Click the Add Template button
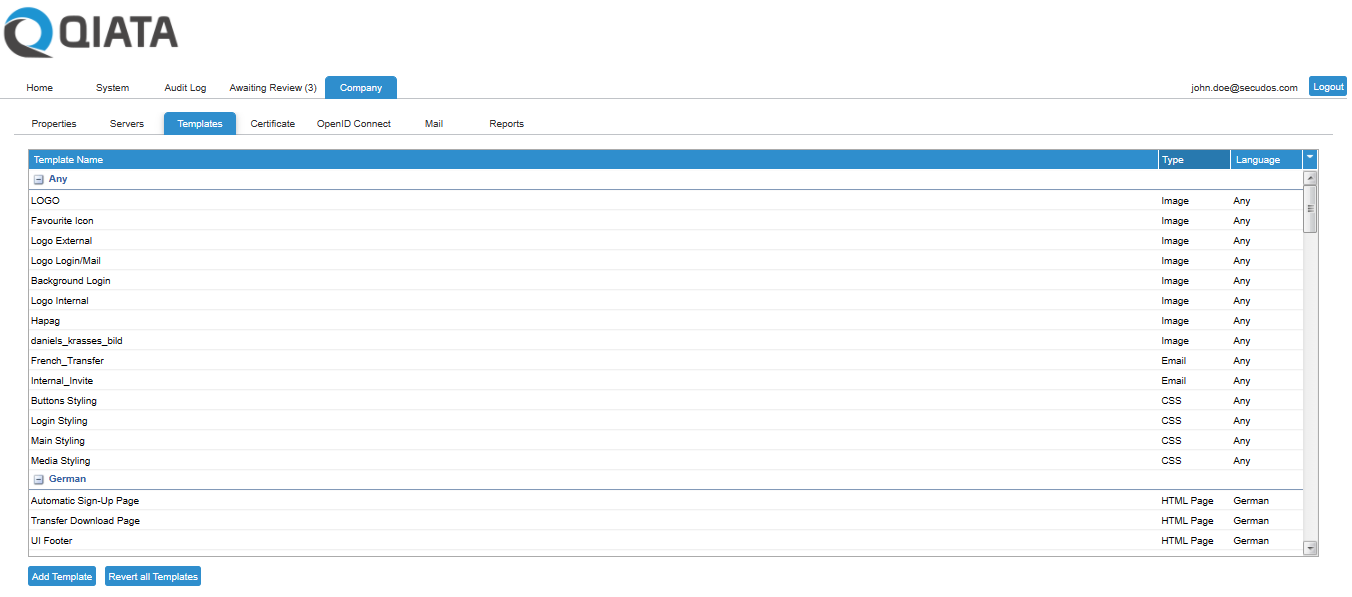Viewport: 1352px width, 597px height. coord(61,576)
